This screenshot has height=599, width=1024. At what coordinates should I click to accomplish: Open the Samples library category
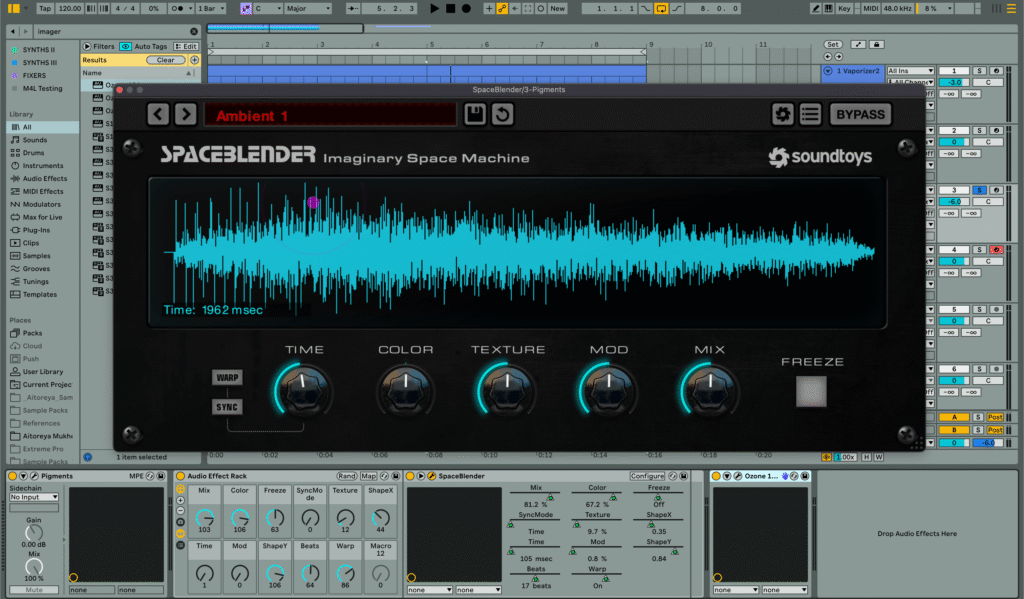[36, 256]
